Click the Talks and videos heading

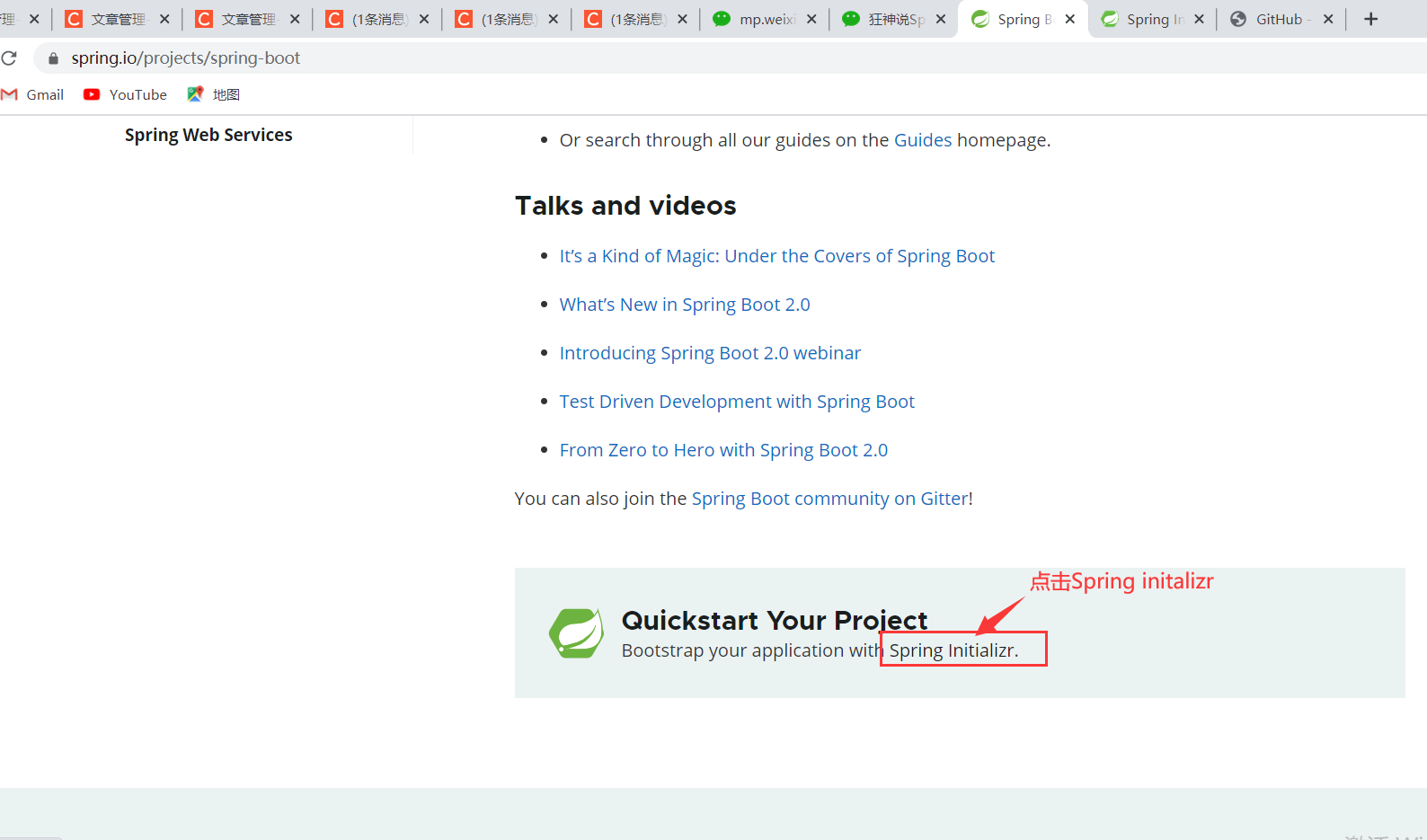pos(625,206)
